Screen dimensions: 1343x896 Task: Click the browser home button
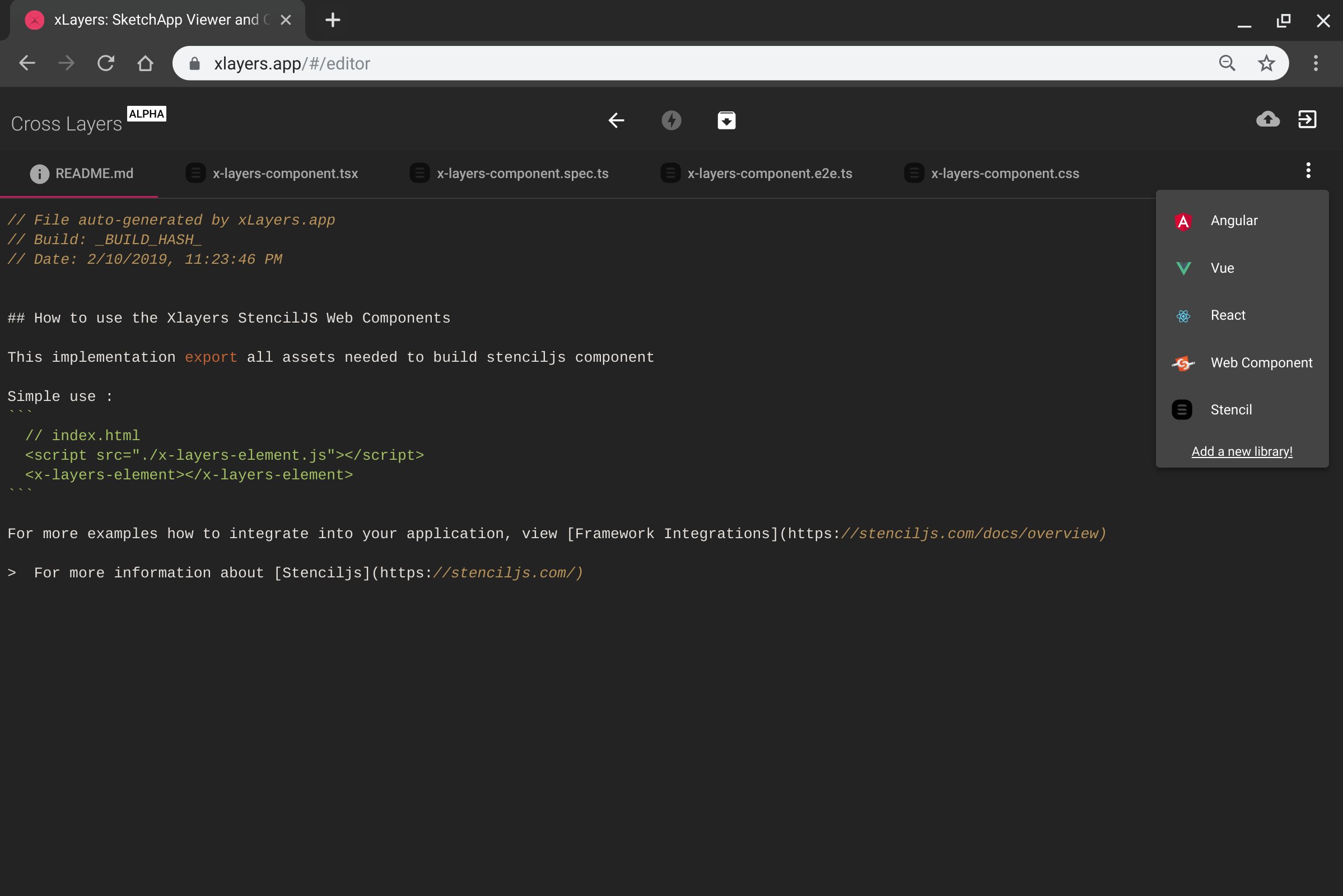pos(145,63)
